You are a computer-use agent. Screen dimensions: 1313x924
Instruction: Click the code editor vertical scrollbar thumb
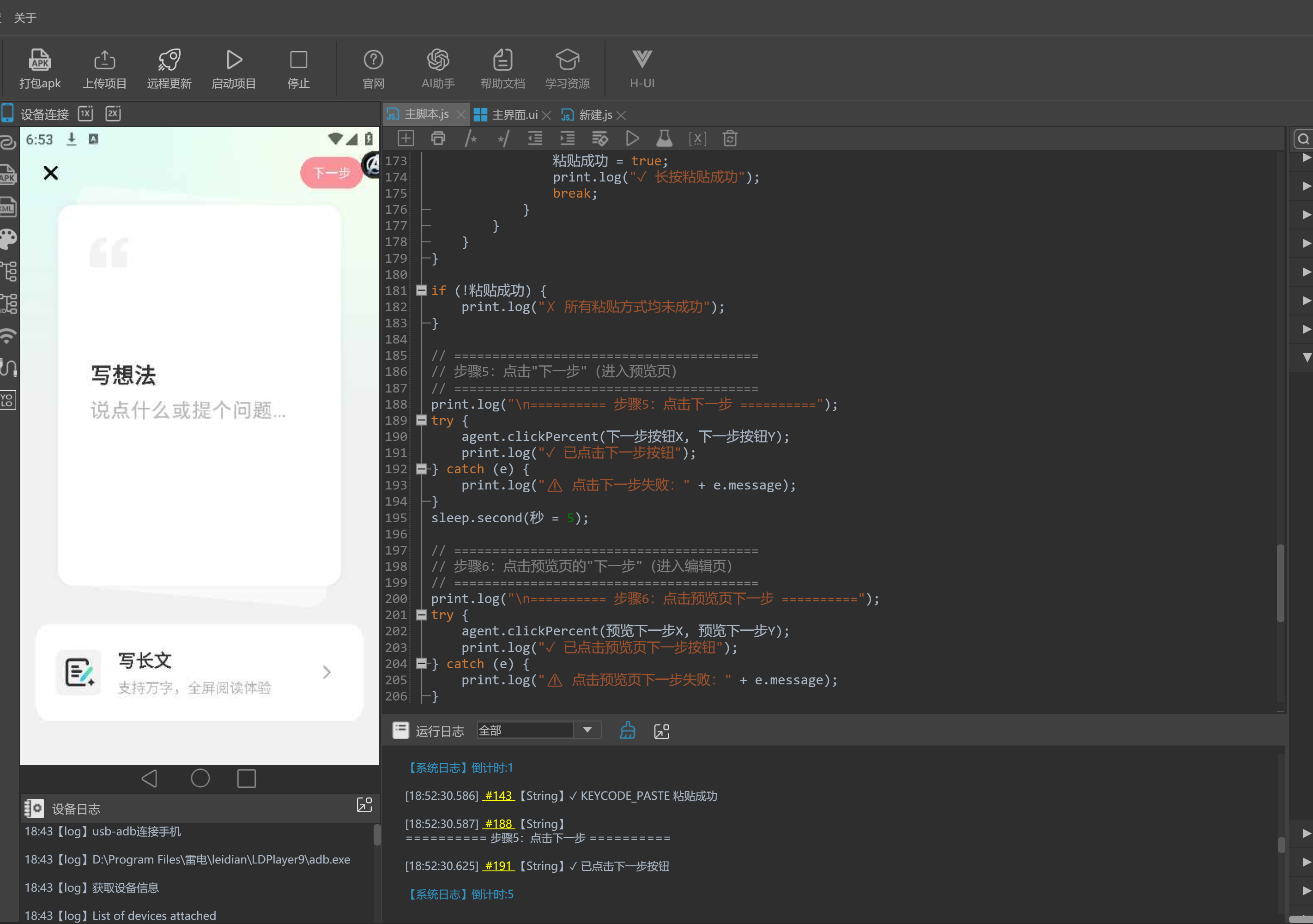pos(1280,583)
